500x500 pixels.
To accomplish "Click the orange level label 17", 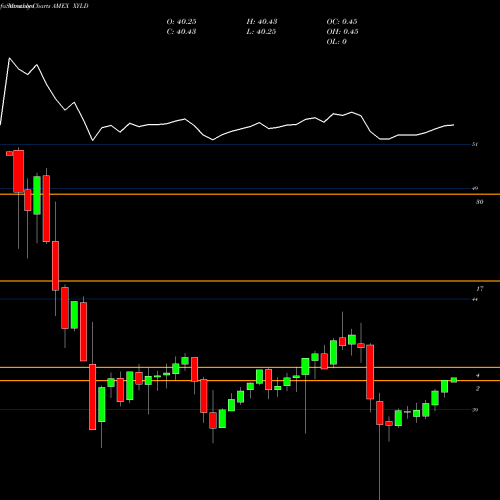I will (479, 289).
